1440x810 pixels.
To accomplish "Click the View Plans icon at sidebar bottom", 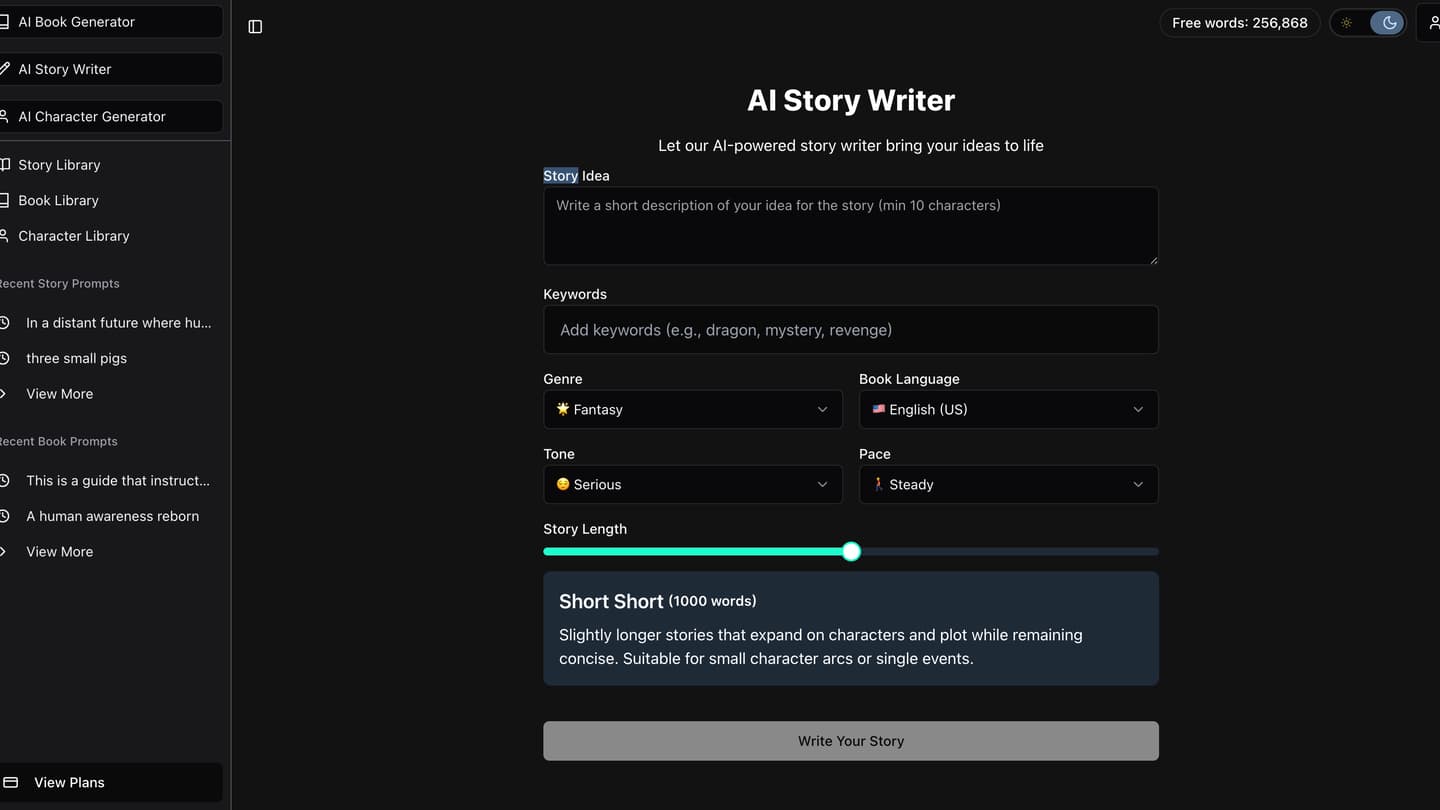I will click(x=11, y=782).
